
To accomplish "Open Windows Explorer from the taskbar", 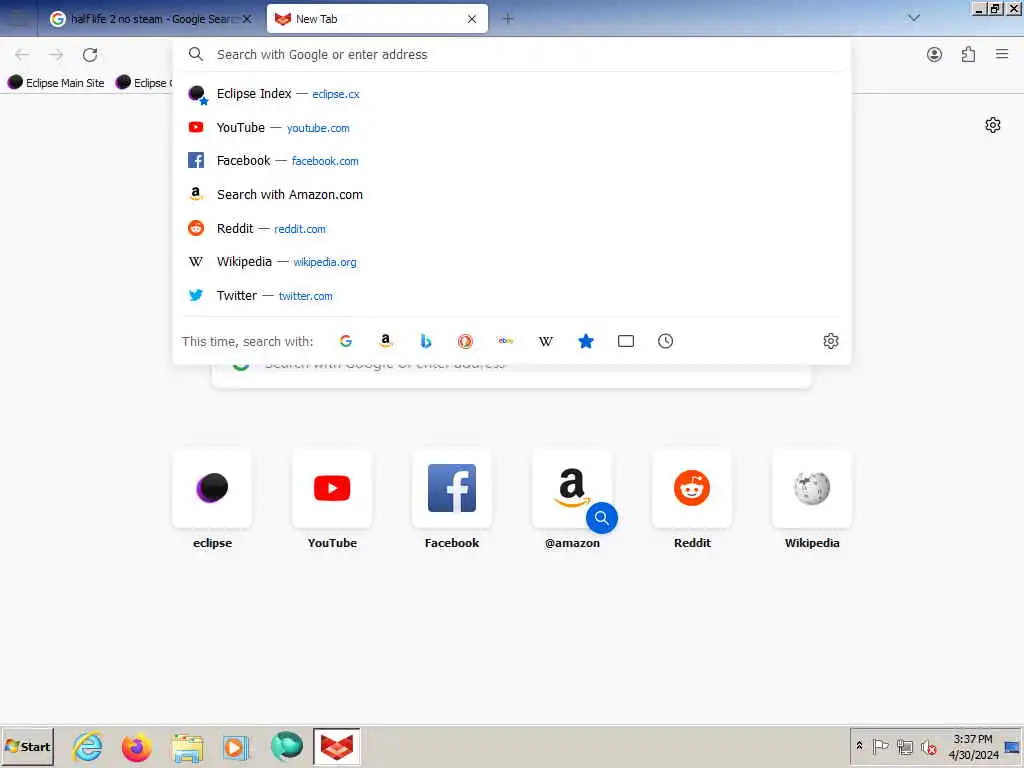I will (187, 746).
